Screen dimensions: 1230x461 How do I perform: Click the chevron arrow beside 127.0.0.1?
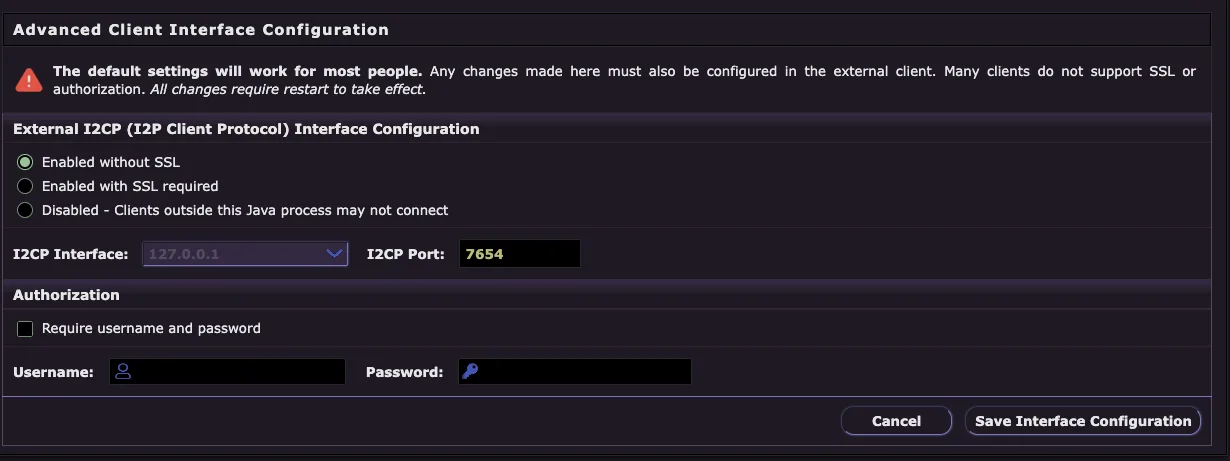(x=335, y=254)
